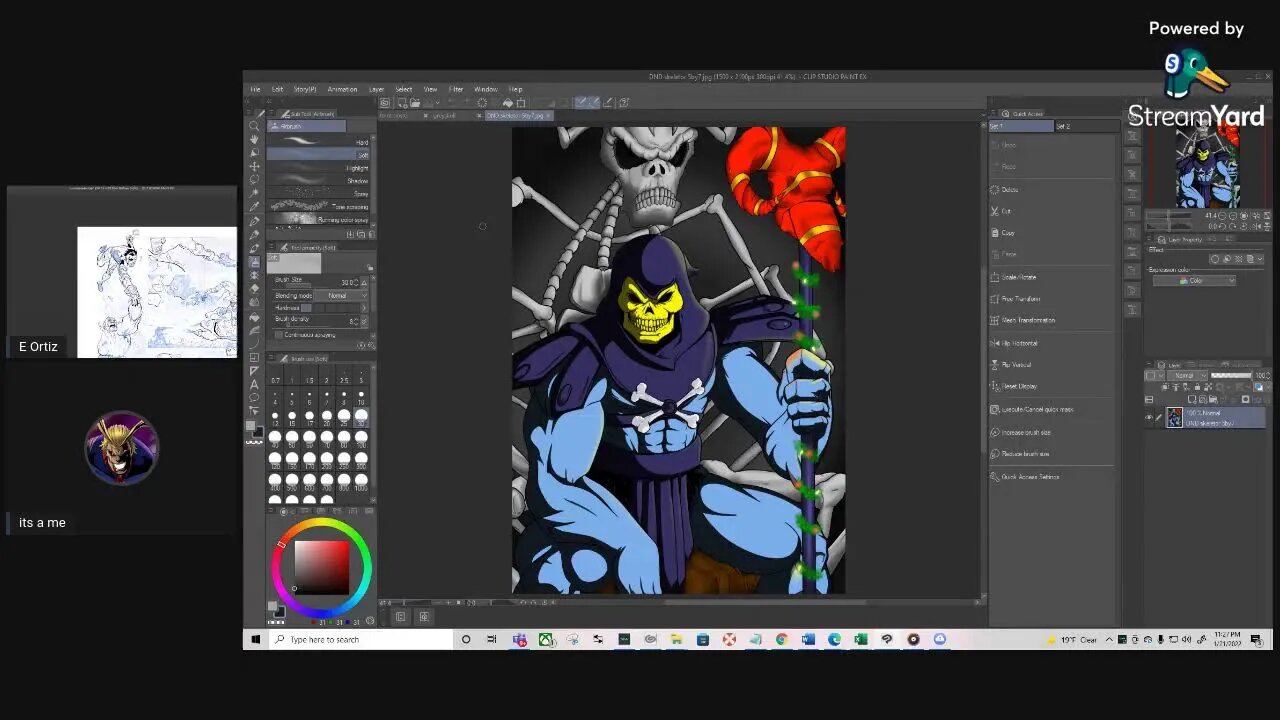The width and height of the screenshot is (1280, 720).
Task: Click Cut in Quick Access
Action: tap(1007, 211)
